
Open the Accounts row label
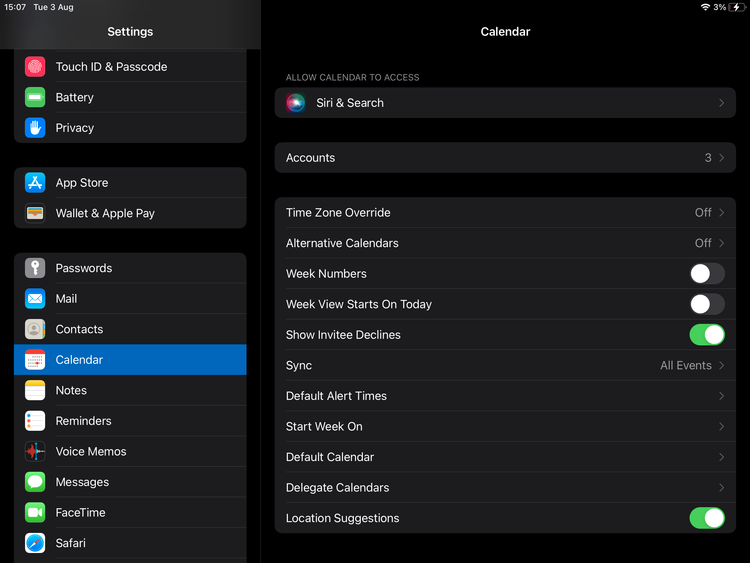(310, 158)
